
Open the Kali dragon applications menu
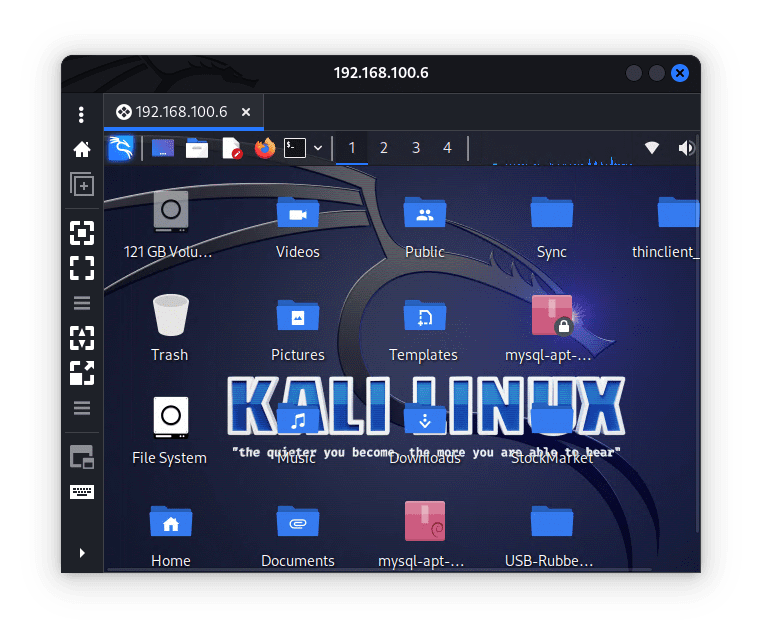tap(121, 148)
